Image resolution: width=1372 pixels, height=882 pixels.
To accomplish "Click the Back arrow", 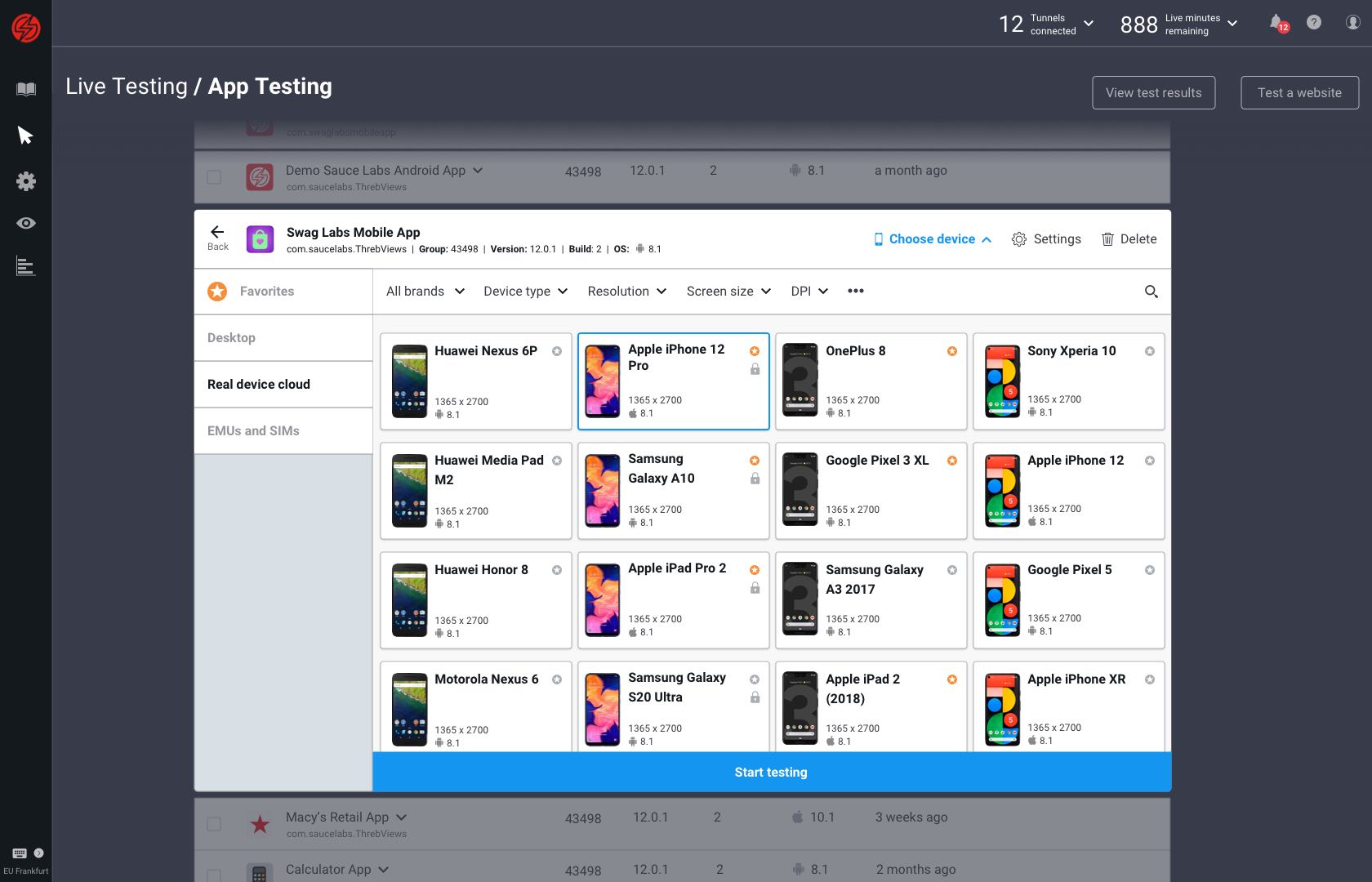I will 217,238.
